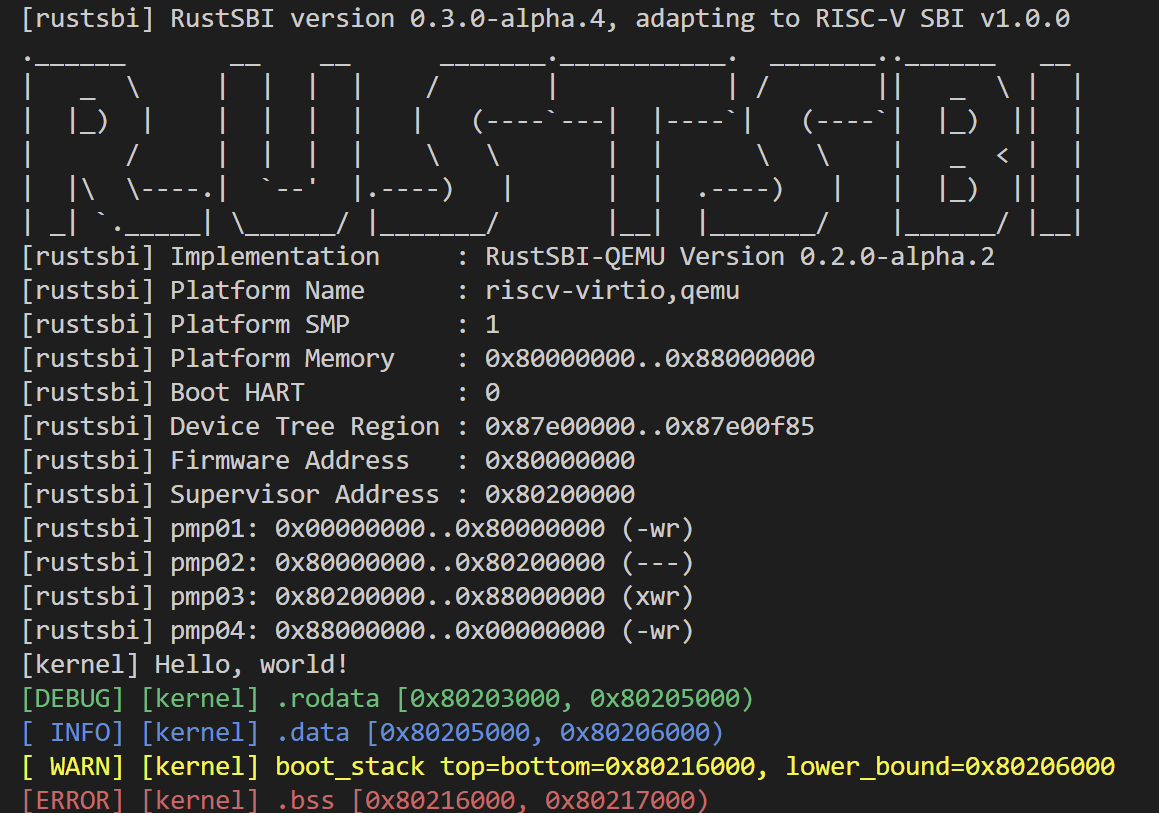The image size is (1159, 813).
Task: Click the lower_bound=0x80206000 text in the warning
Action: coord(950,767)
